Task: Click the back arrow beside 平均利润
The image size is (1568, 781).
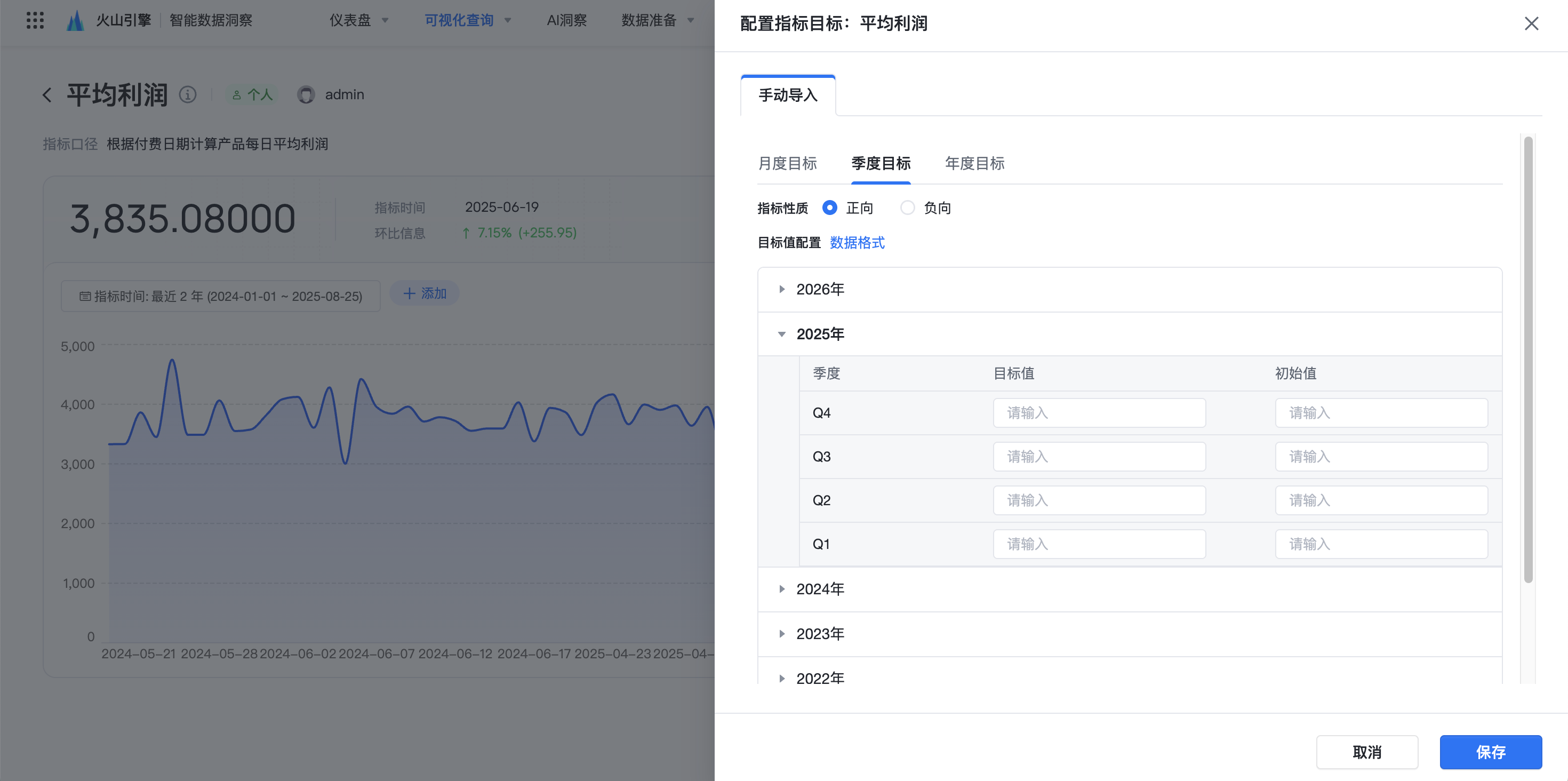Action: (x=47, y=95)
